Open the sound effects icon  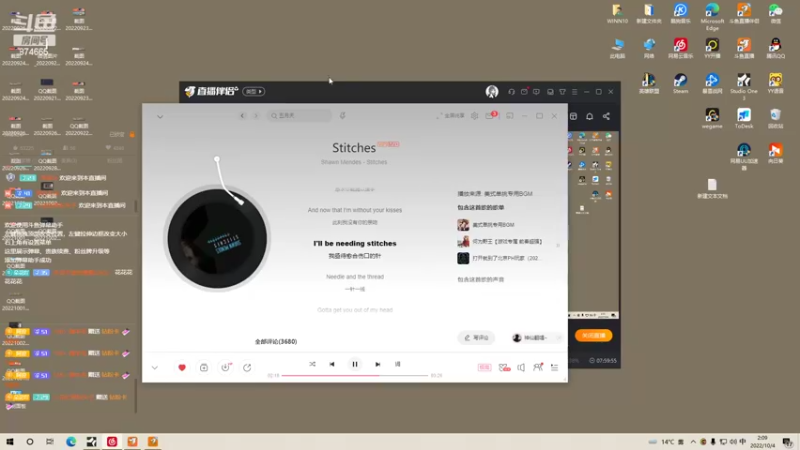click(504, 367)
